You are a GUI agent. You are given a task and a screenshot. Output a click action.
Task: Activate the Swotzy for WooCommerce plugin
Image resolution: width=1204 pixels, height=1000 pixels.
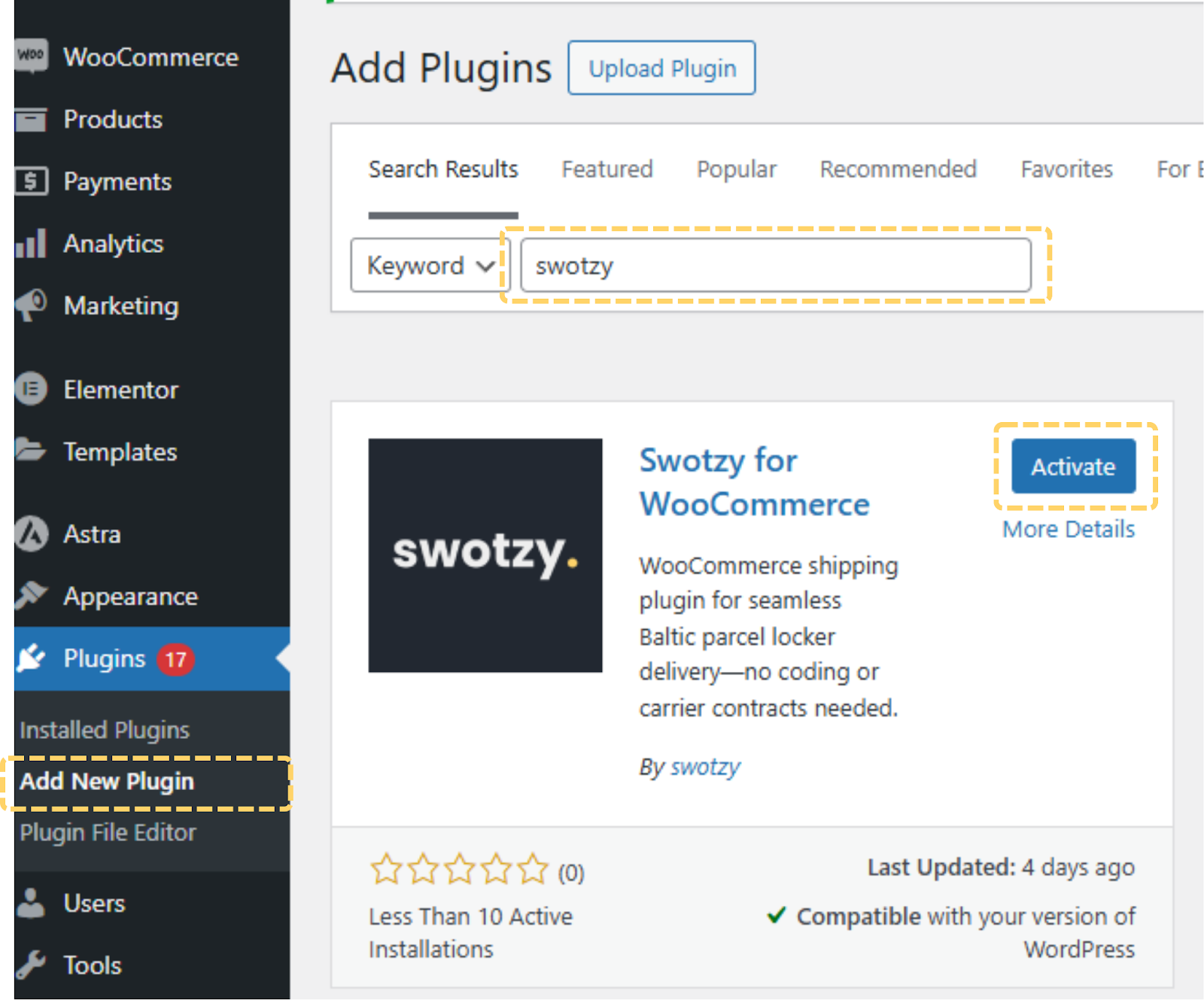point(1072,467)
